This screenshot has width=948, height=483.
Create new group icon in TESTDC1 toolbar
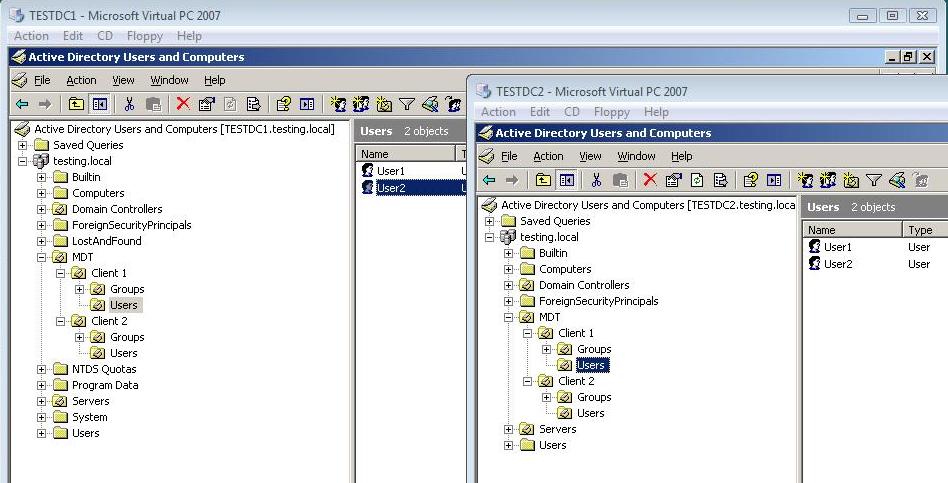pos(361,104)
